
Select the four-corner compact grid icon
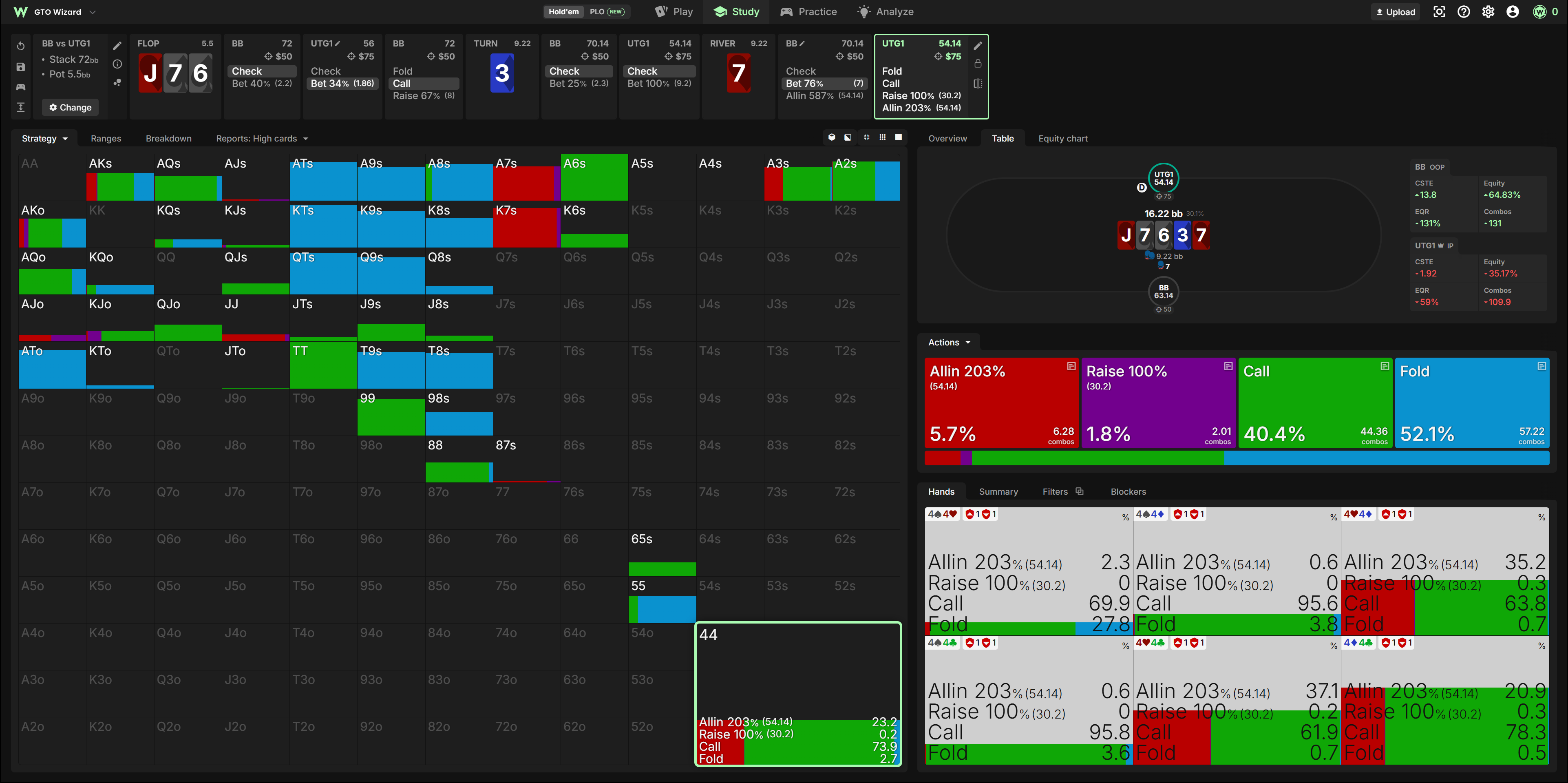[x=866, y=137]
